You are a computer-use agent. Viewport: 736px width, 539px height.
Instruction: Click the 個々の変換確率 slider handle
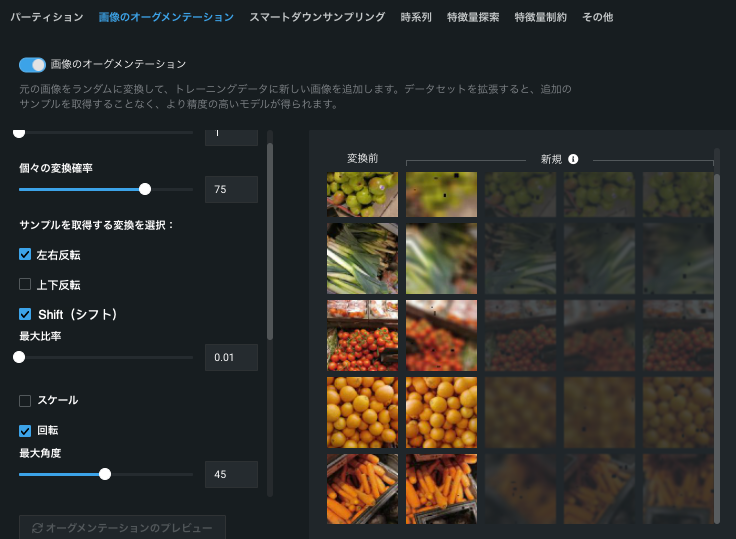click(145, 189)
